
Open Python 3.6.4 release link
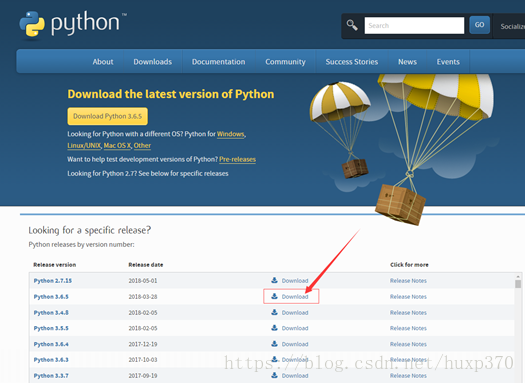pyautogui.click(x=51, y=344)
